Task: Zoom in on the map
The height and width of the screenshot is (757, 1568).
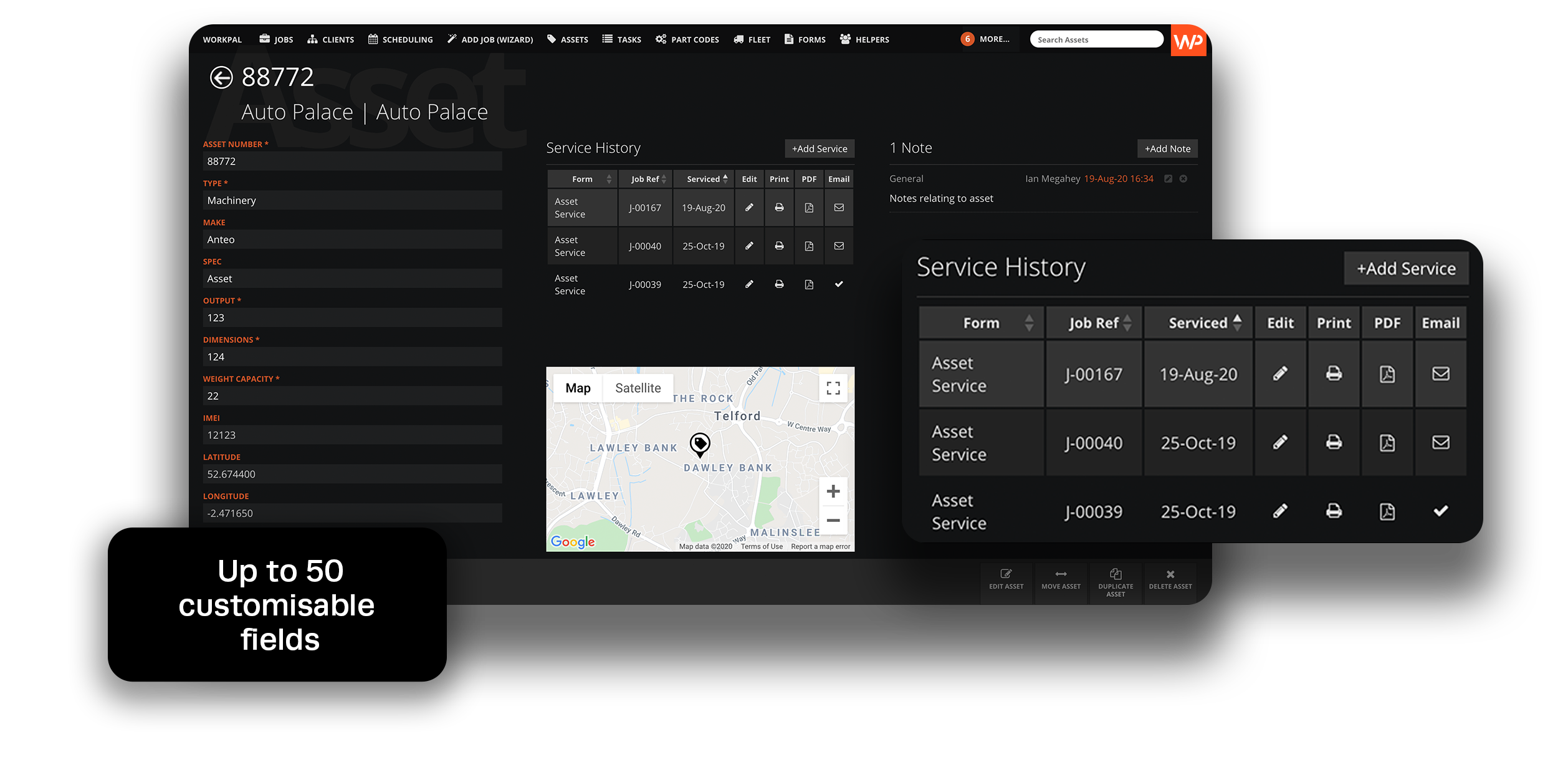Action: (833, 491)
